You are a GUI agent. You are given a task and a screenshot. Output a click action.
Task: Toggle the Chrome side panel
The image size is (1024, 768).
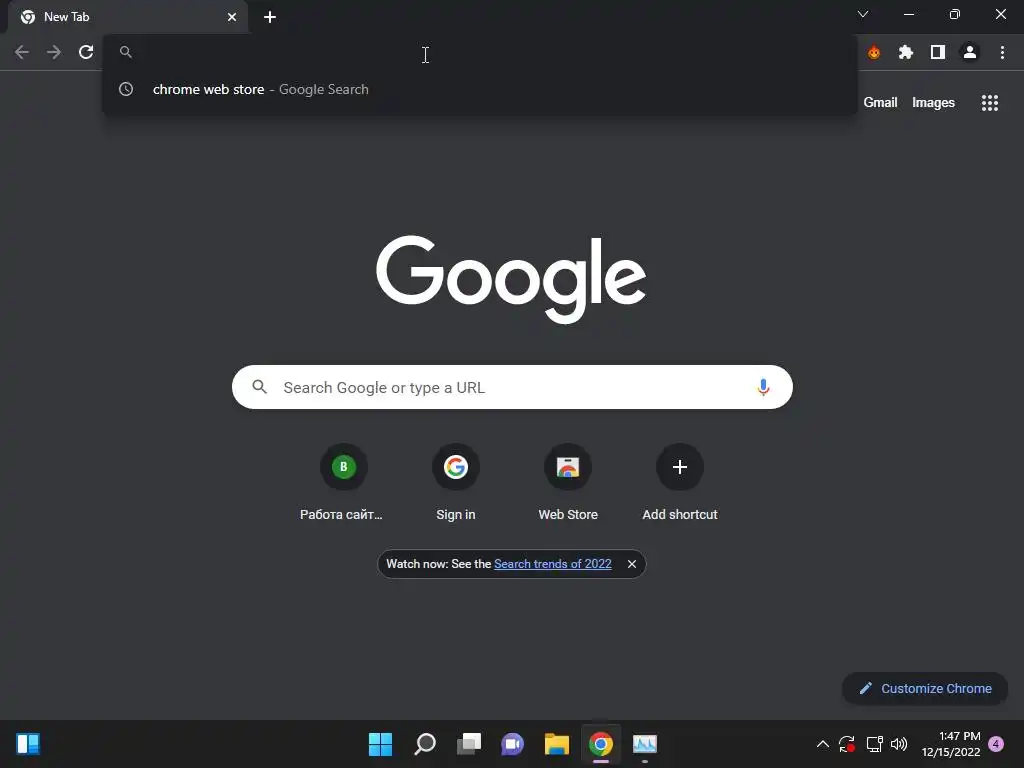[x=938, y=52]
